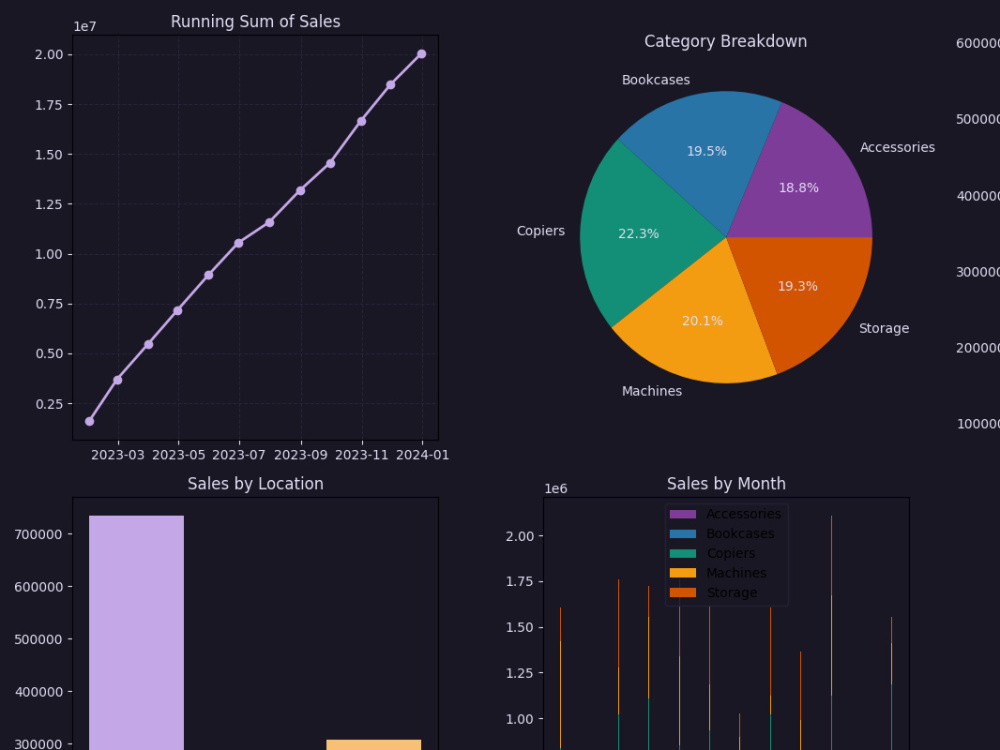
Task: Click the Copiers pie label
Action: 541,231
